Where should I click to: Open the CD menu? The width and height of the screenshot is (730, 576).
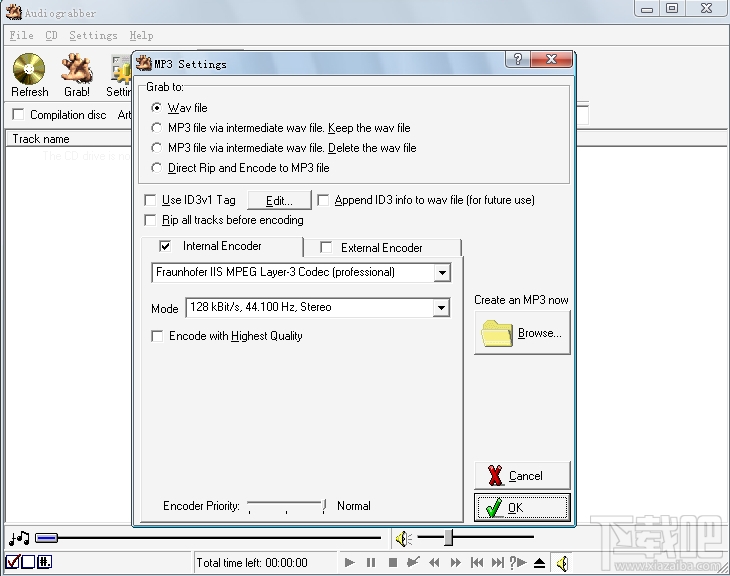51,35
